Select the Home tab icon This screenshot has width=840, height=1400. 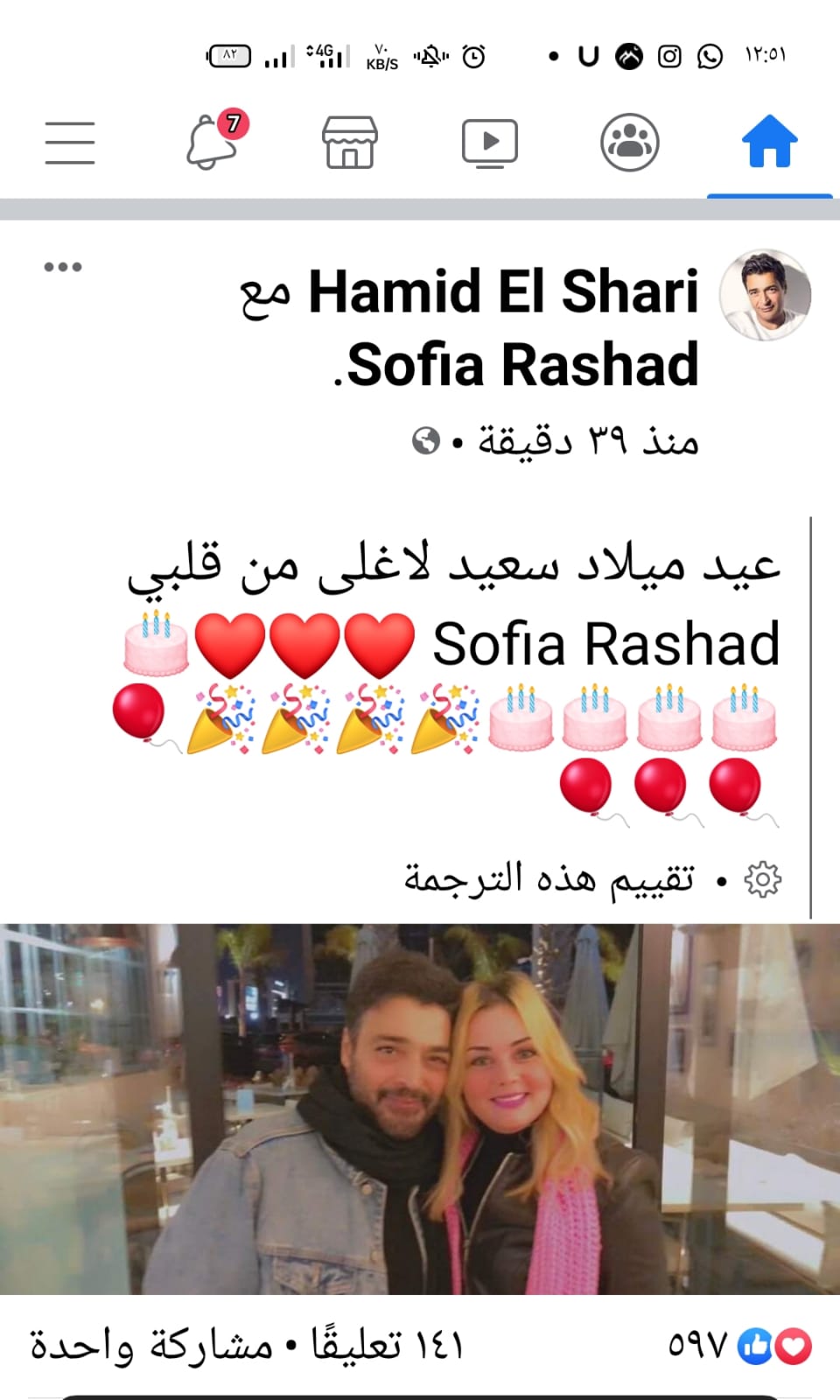pos(770,141)
